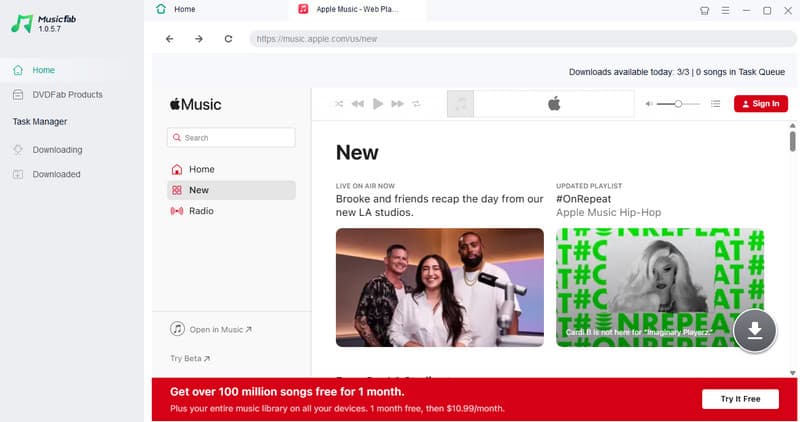800x422 pixels.
Task: Open the shop cart icon
Action: click(705, 10)
